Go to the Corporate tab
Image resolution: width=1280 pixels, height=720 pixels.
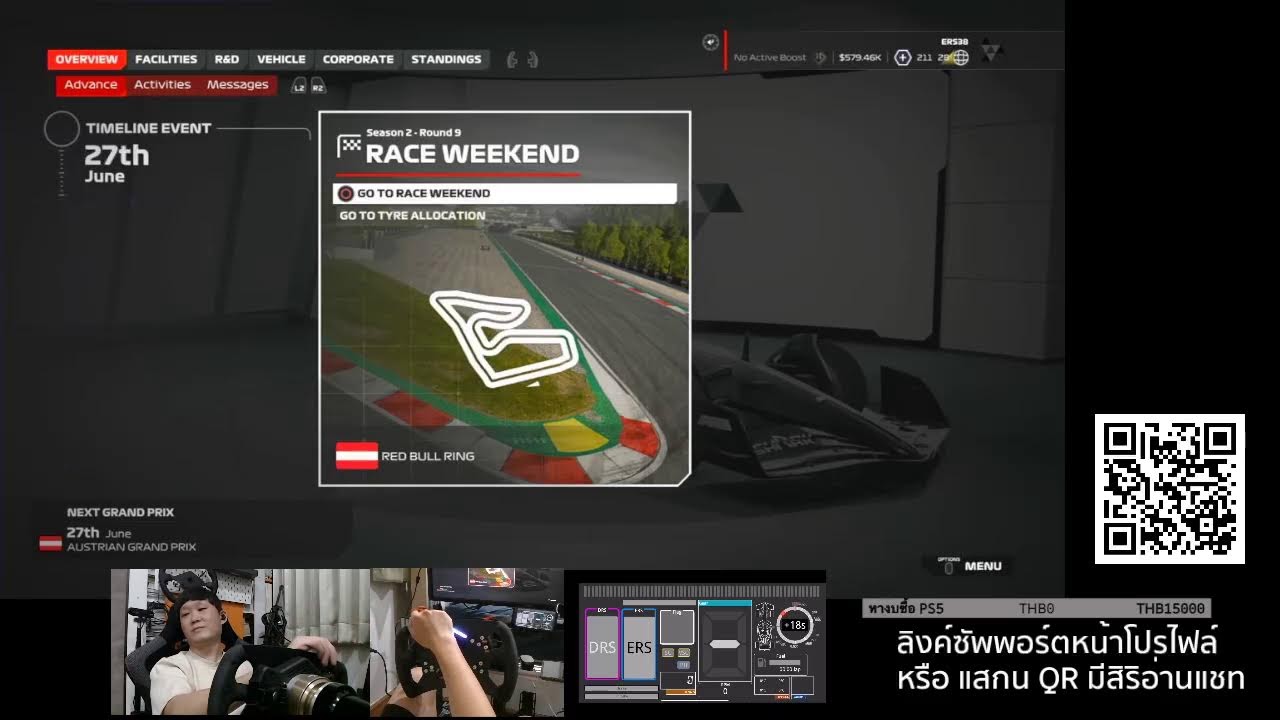click(358, 60)
